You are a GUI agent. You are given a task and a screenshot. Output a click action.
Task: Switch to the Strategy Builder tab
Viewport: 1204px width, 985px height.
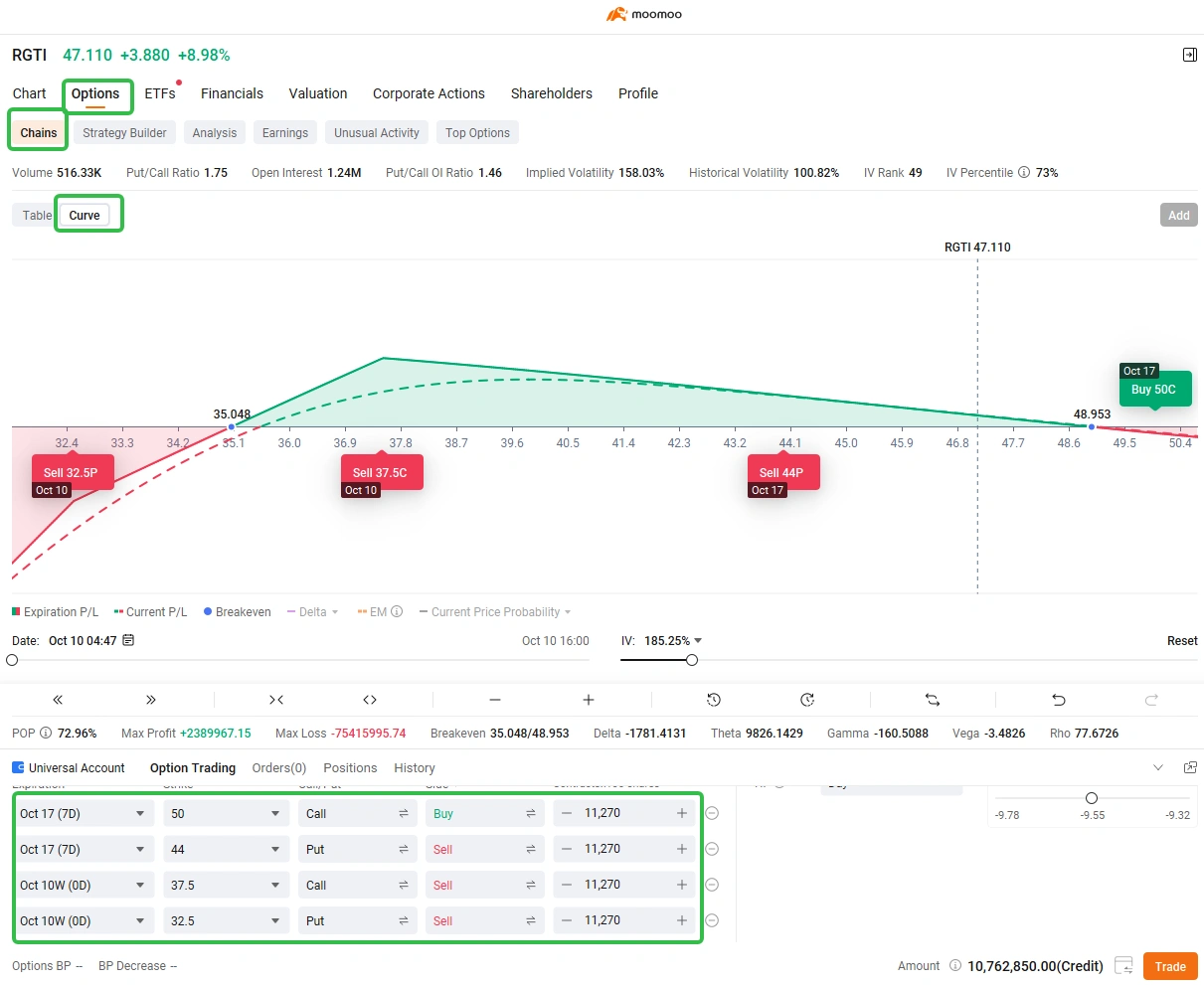123,132
